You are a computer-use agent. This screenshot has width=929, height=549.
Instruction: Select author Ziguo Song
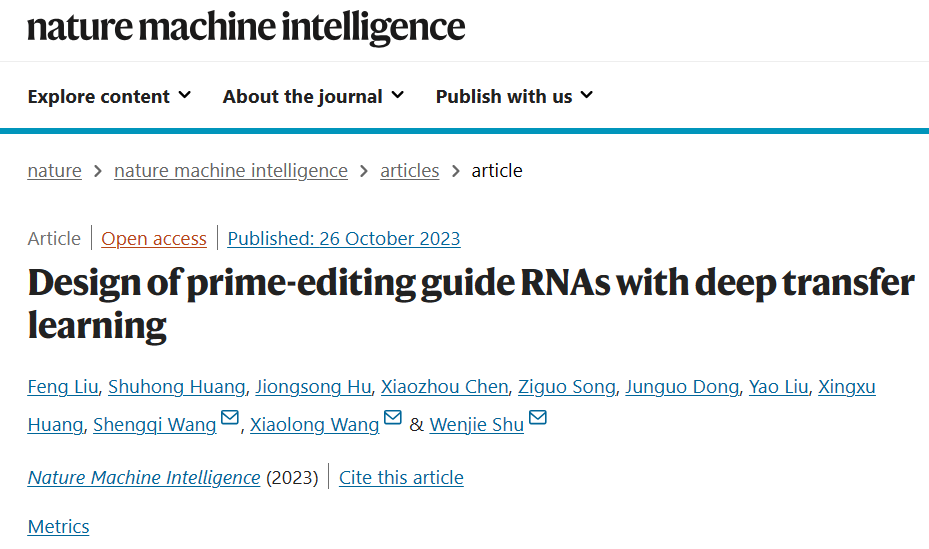click(x=566, y=387)
